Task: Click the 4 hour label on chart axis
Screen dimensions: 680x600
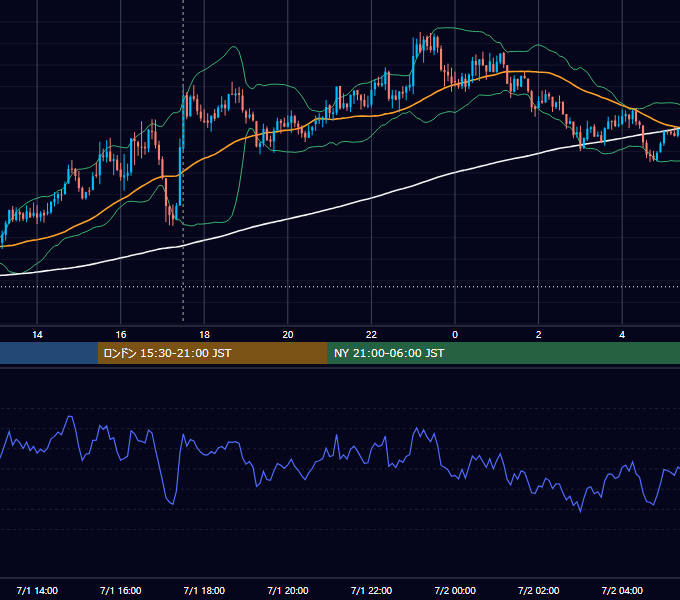Action: [x=622, y=335]
